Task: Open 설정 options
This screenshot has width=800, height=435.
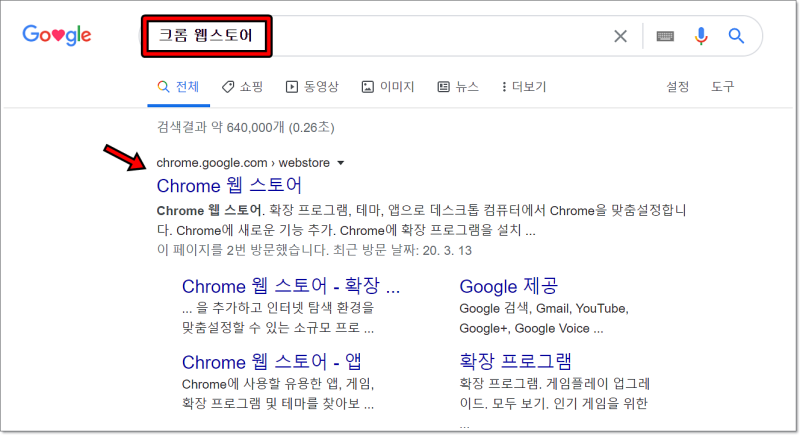Action: click(x=678, y=87)
